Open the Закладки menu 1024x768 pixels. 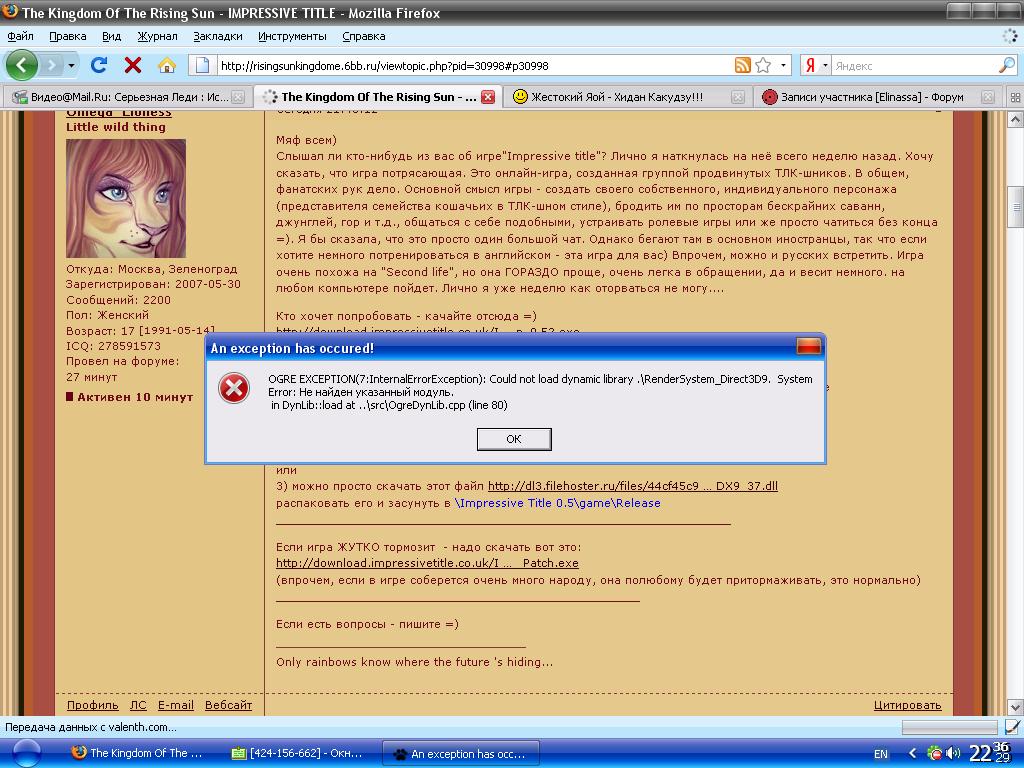pos(217,36)
